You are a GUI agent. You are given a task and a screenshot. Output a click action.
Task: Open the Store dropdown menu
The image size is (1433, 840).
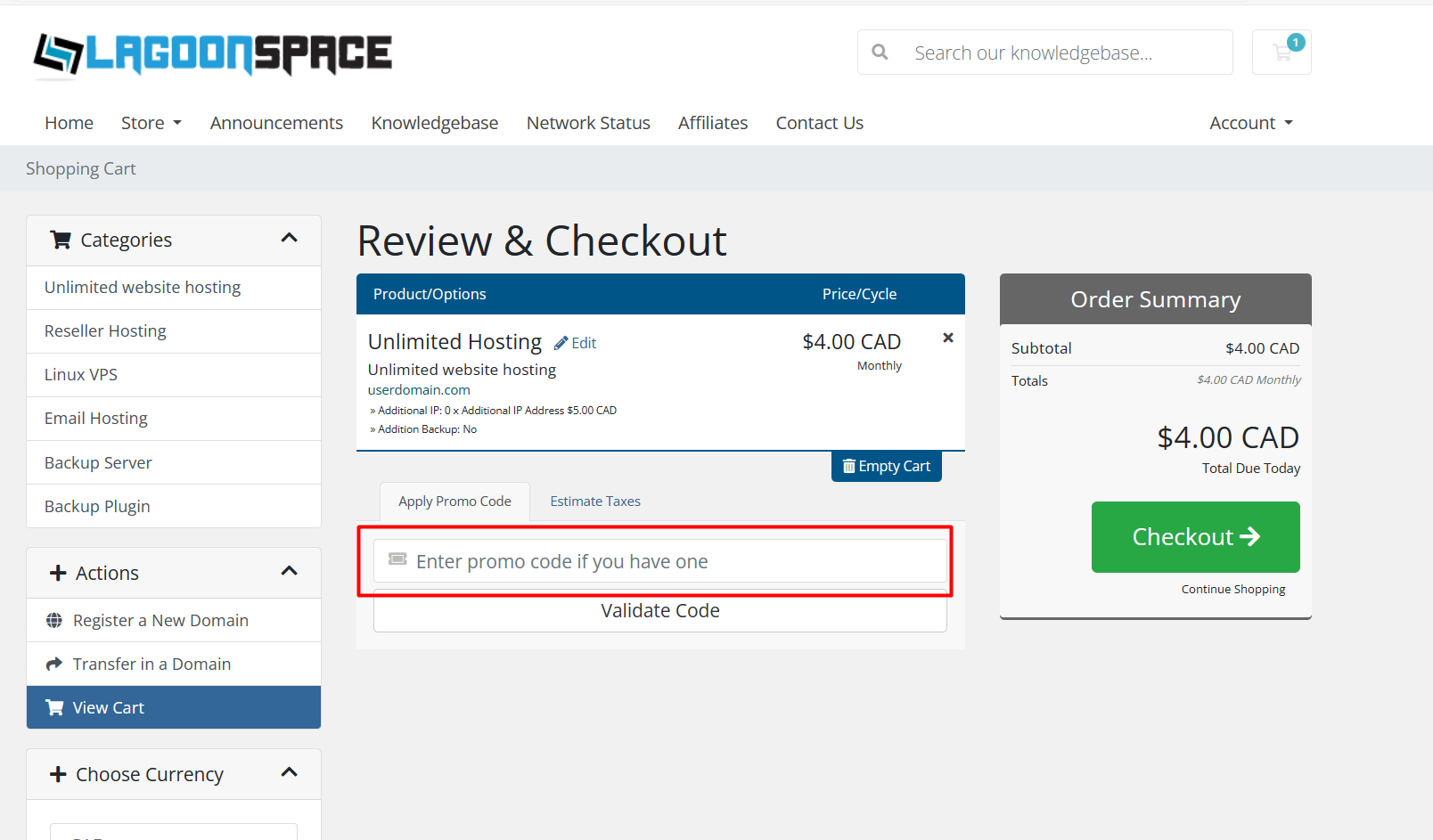tap(151, 123)
